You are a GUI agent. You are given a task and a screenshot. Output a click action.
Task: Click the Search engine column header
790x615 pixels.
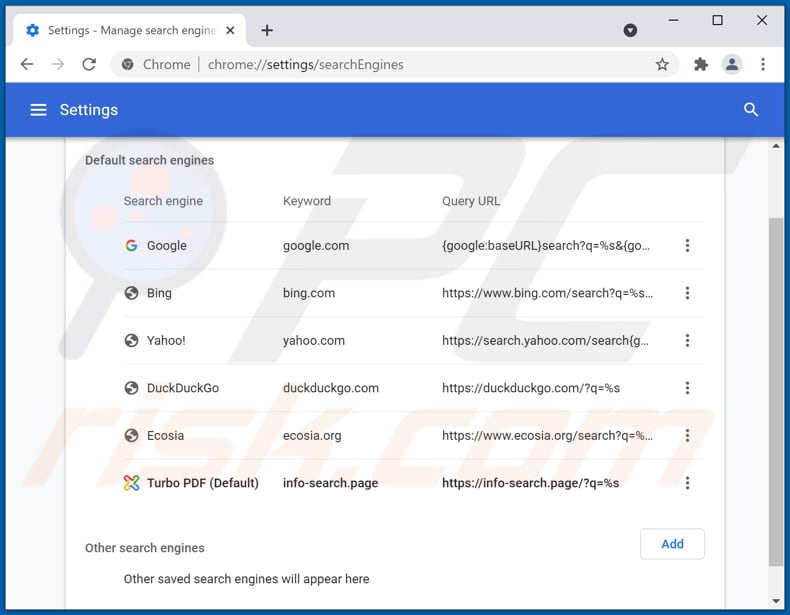point(163,201)
